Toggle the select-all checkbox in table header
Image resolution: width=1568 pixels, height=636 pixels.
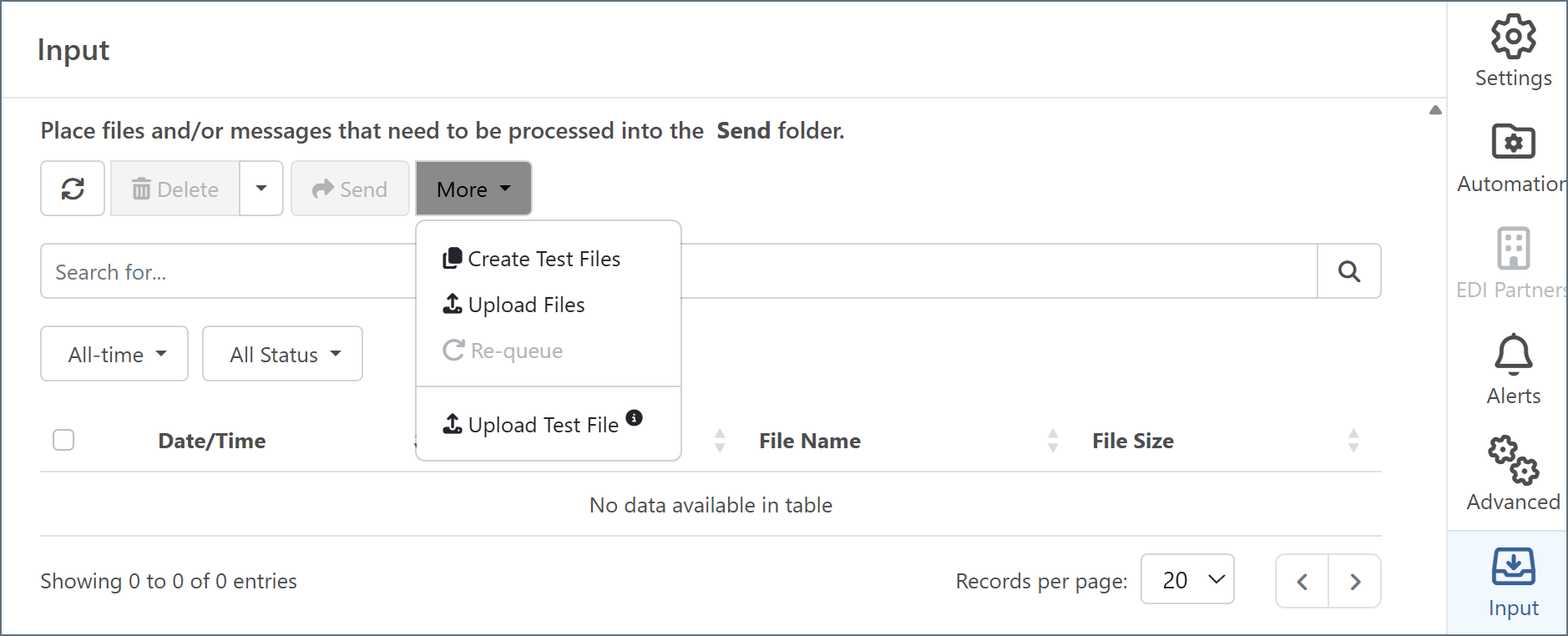(x=63, y=440)
